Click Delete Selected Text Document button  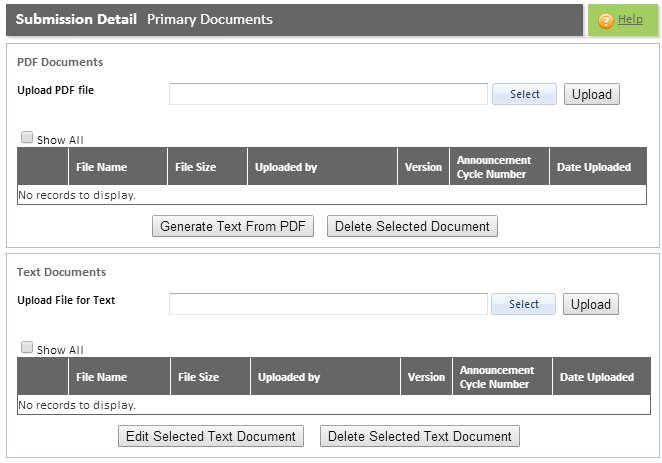[x=420, y=436]
